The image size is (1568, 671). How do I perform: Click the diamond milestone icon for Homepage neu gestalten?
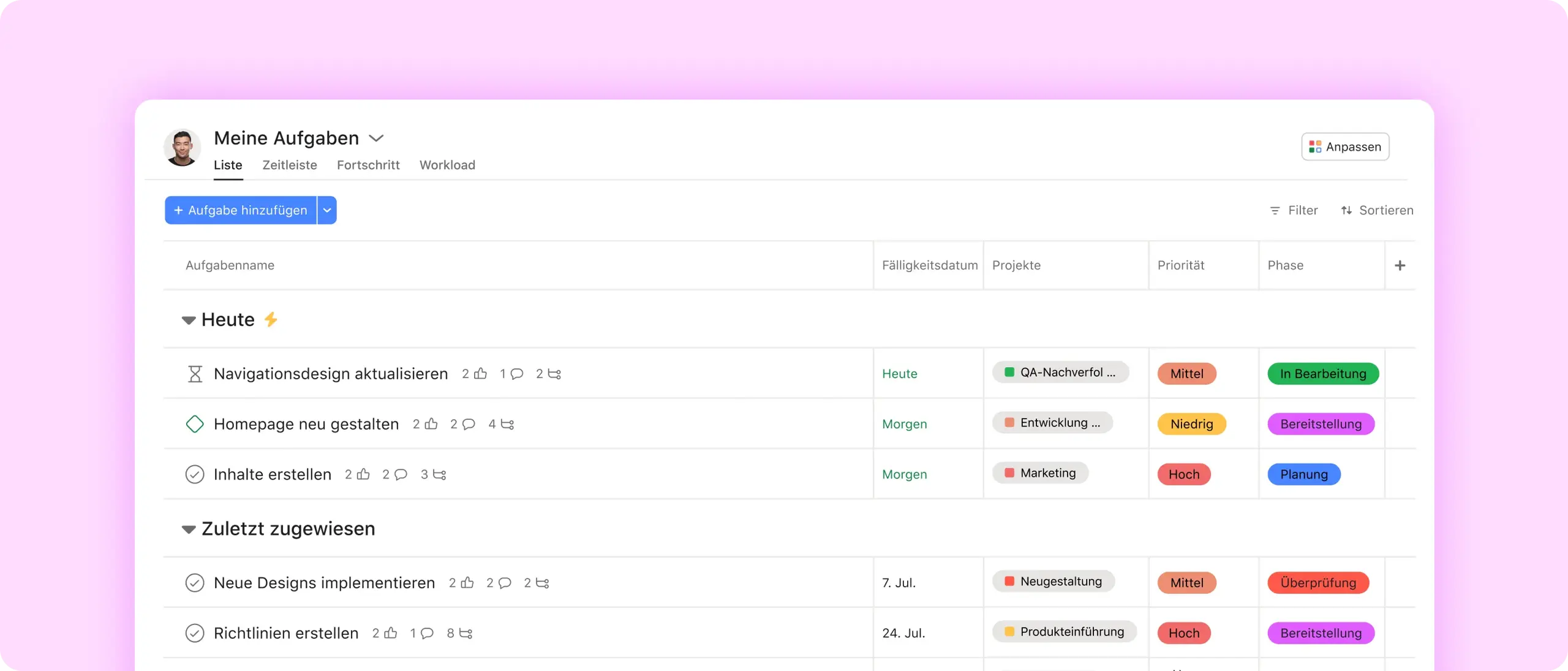click(195, 424)
